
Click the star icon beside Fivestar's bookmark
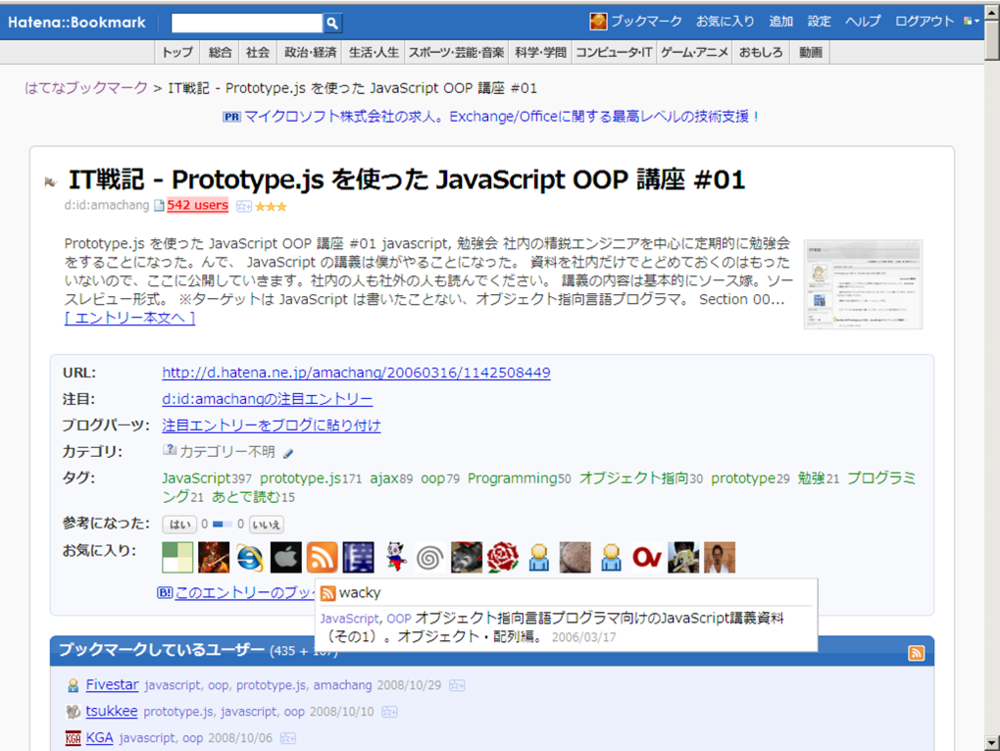coord(457,685)
